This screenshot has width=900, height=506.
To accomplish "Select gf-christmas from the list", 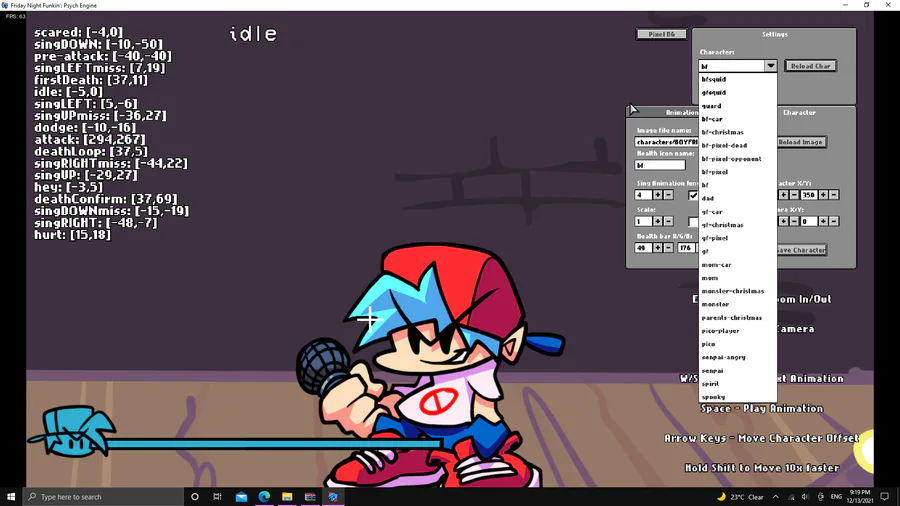I will 738,225.
